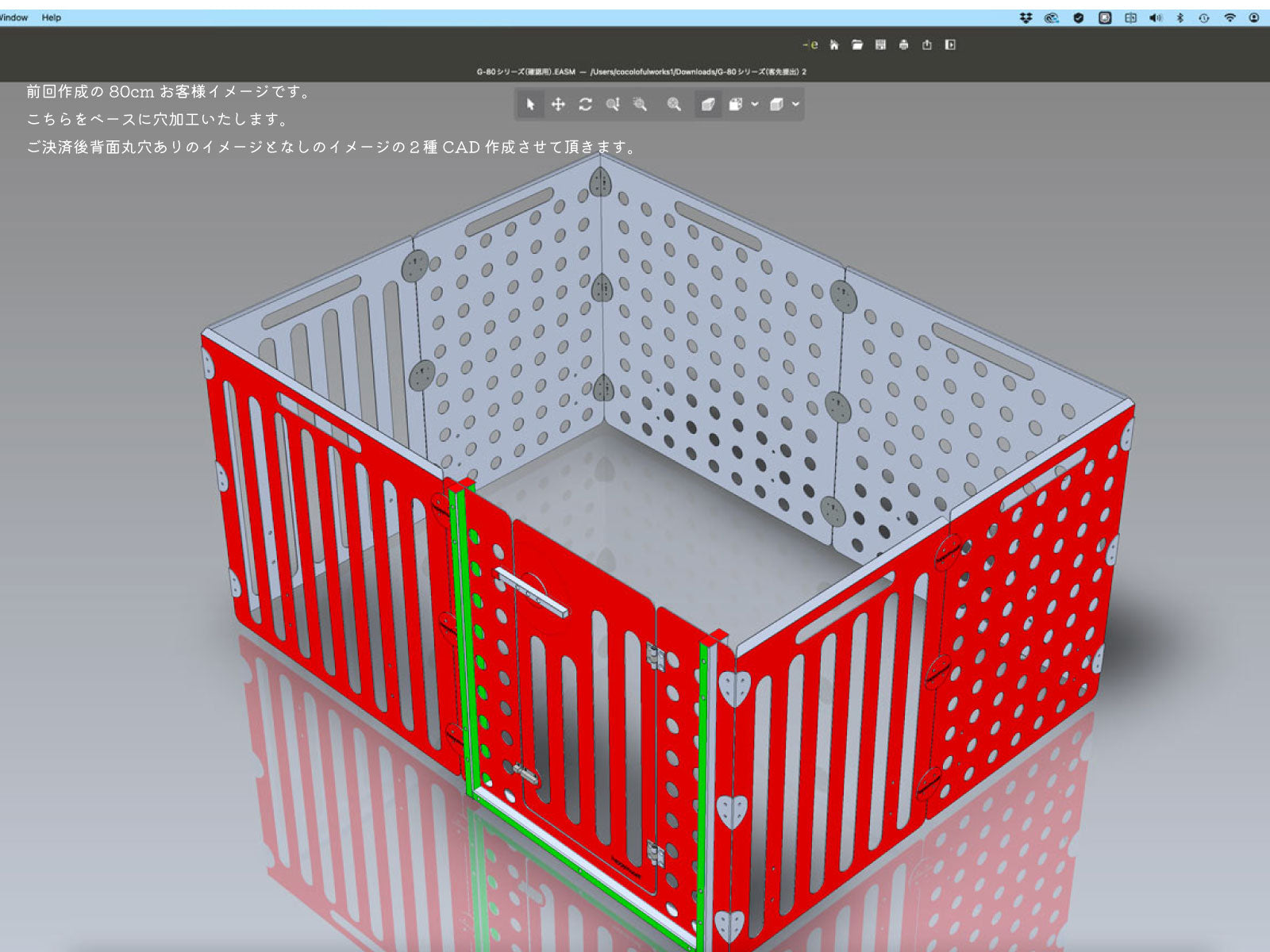Click the Zoom in/out magnifier tool
The image size is (1270, 952).
(x=613, y=105)
